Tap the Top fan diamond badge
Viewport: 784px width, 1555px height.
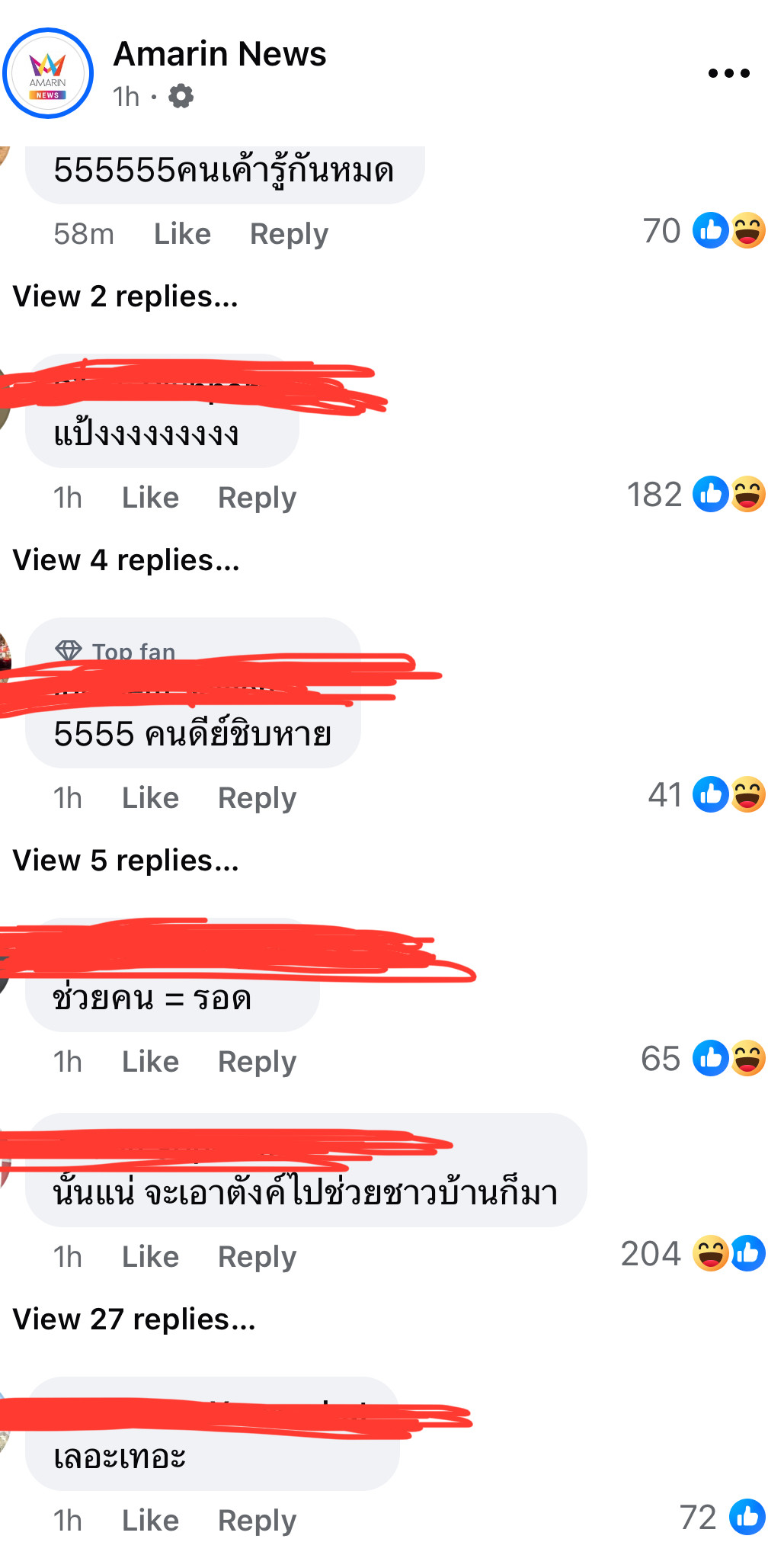click(69, 651)
